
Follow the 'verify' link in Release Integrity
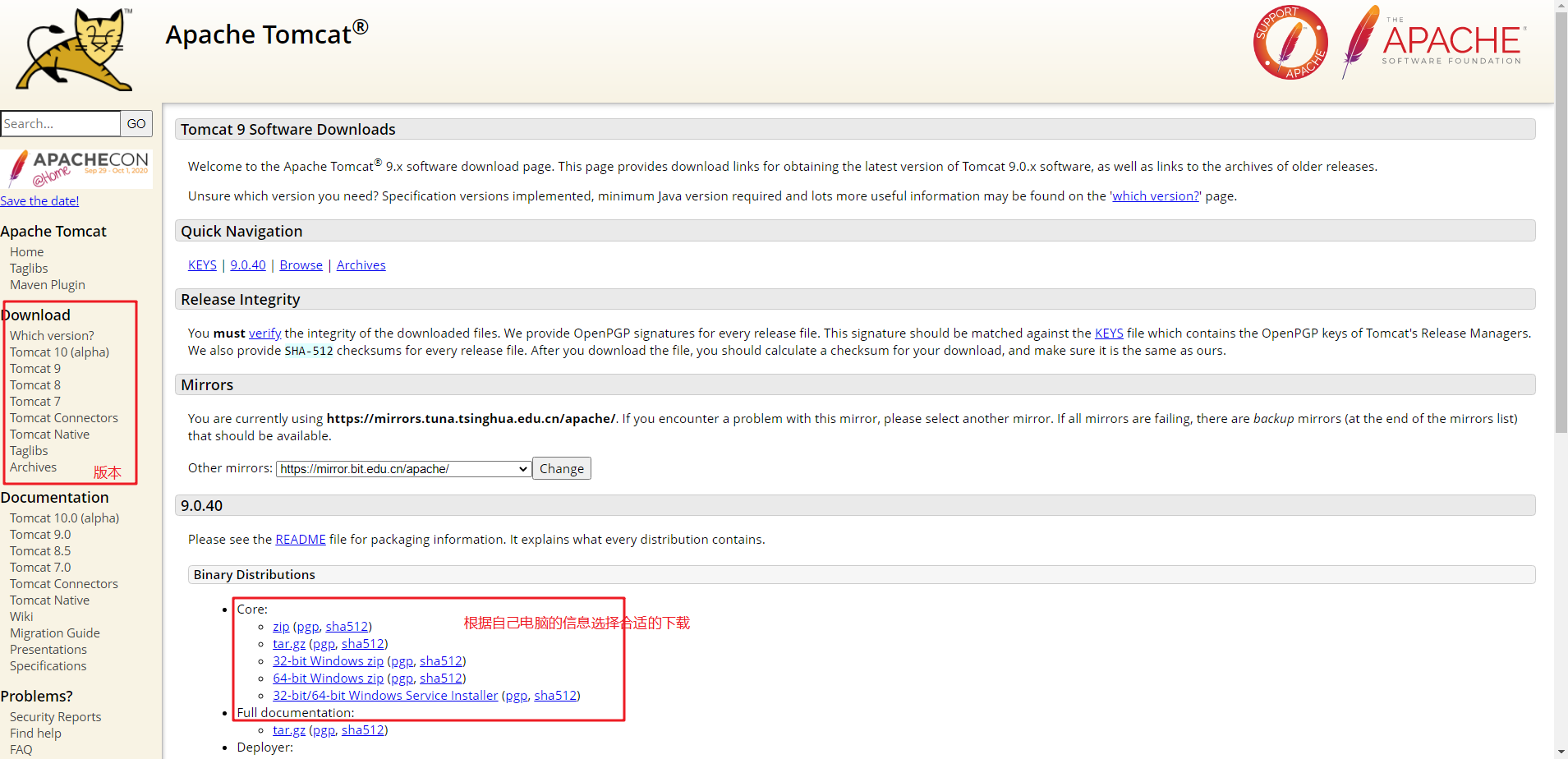(265, 333)
